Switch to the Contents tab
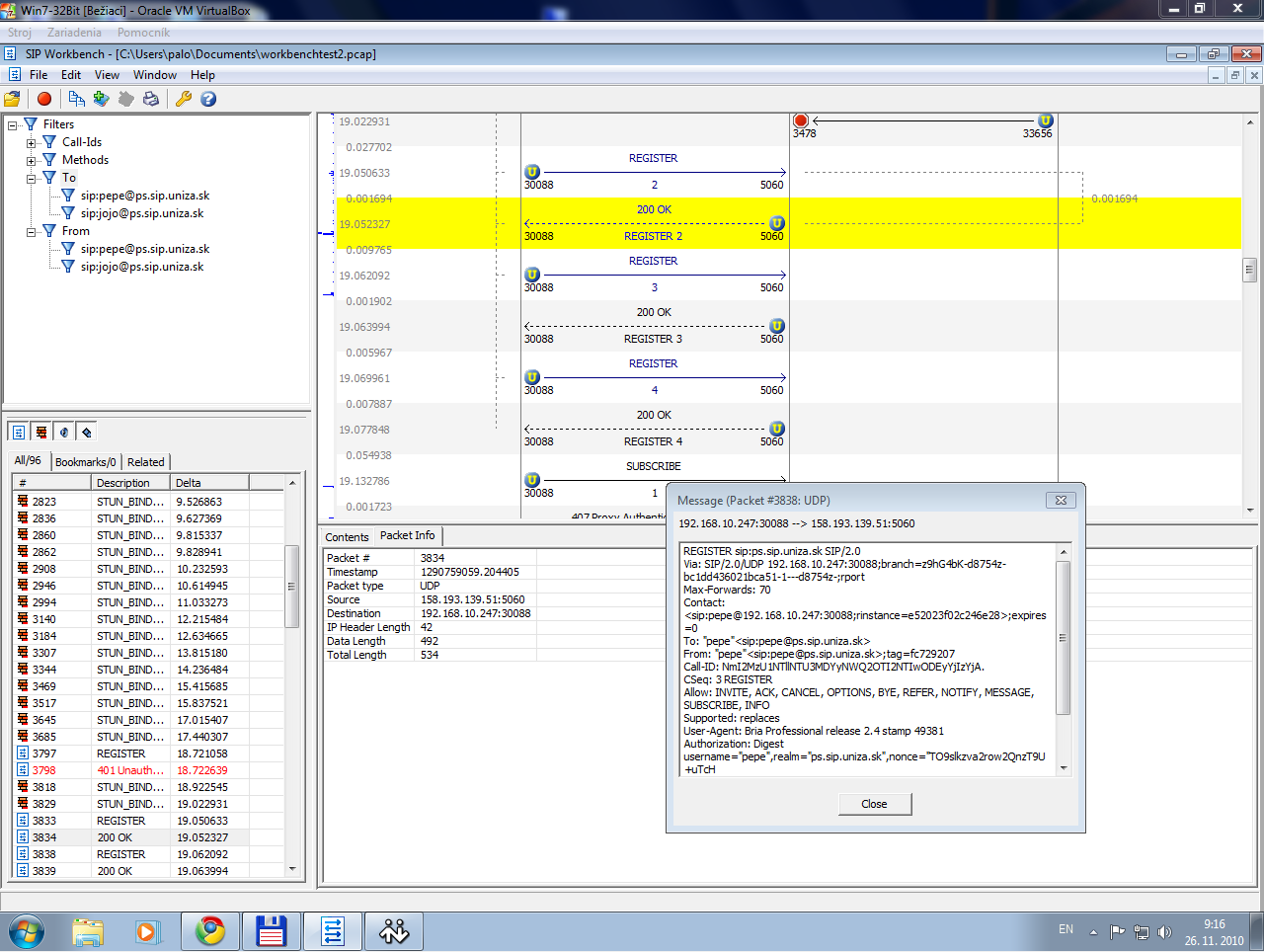 347,537
